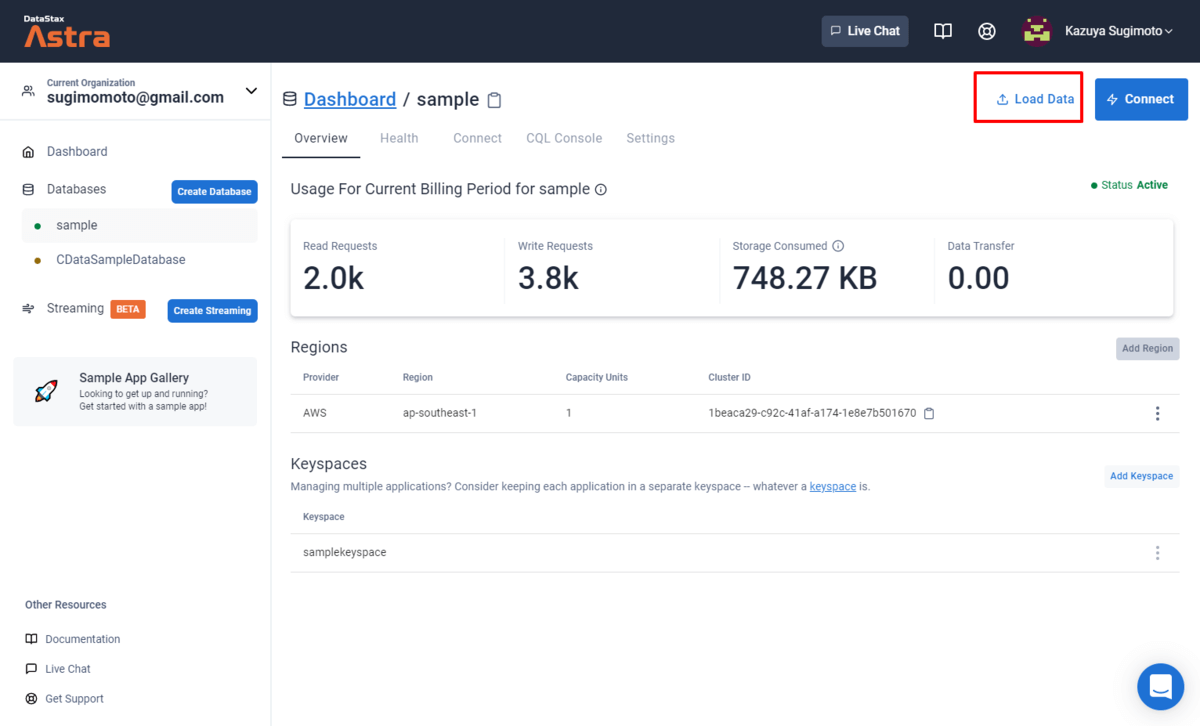Click the database icon beside Dashboard breadcrumb

click(290, 99)
